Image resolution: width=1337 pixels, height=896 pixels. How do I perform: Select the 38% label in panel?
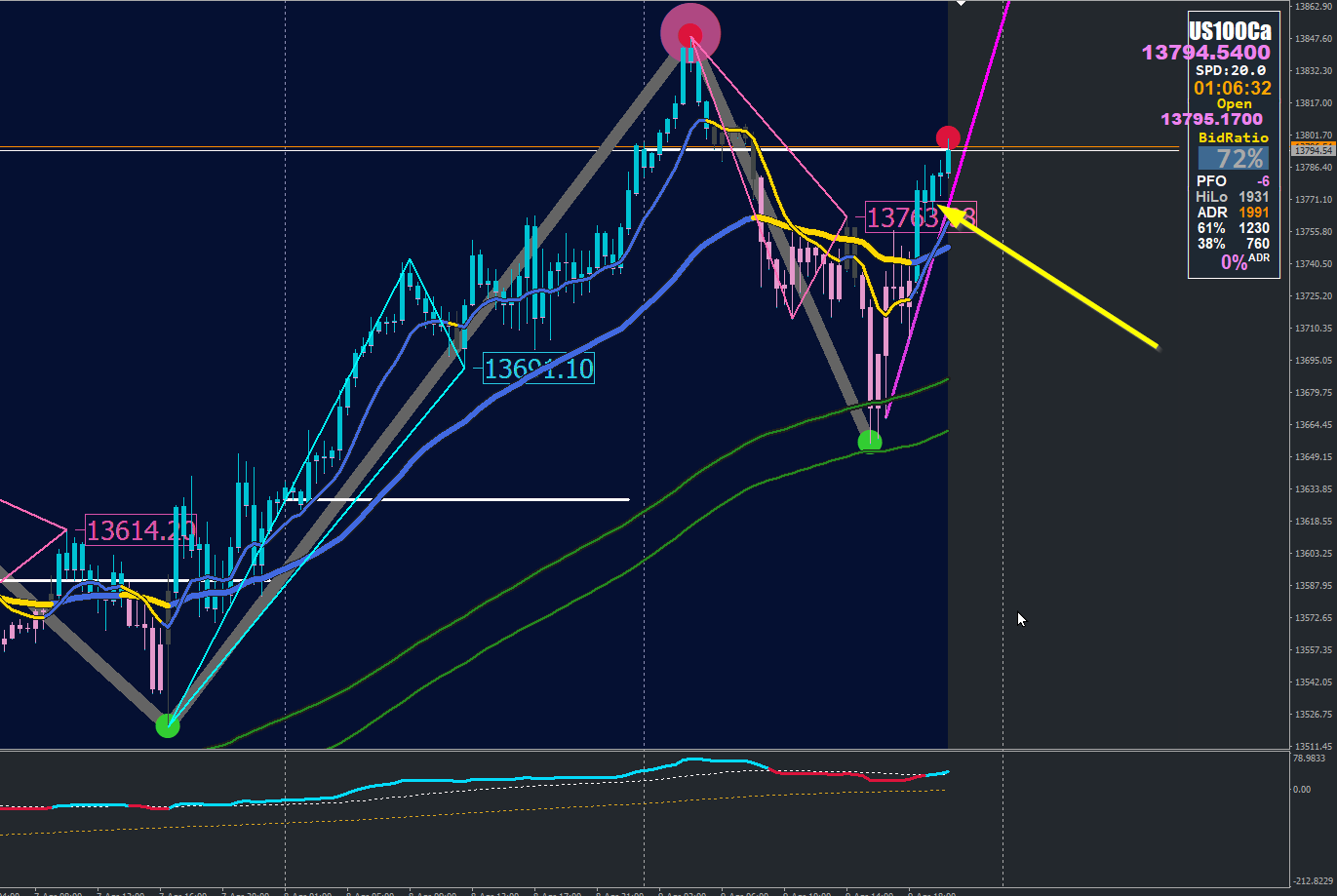pyautogui.click(x=1212, y=243)
